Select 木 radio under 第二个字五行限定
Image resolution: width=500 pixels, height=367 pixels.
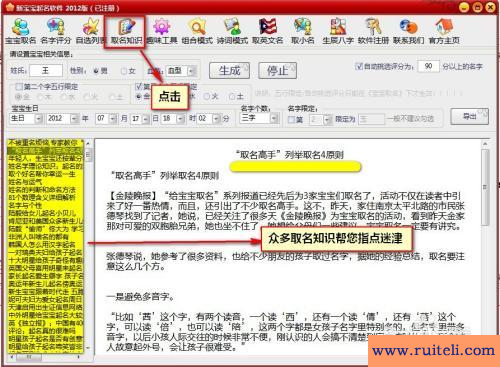click(40, 97)
